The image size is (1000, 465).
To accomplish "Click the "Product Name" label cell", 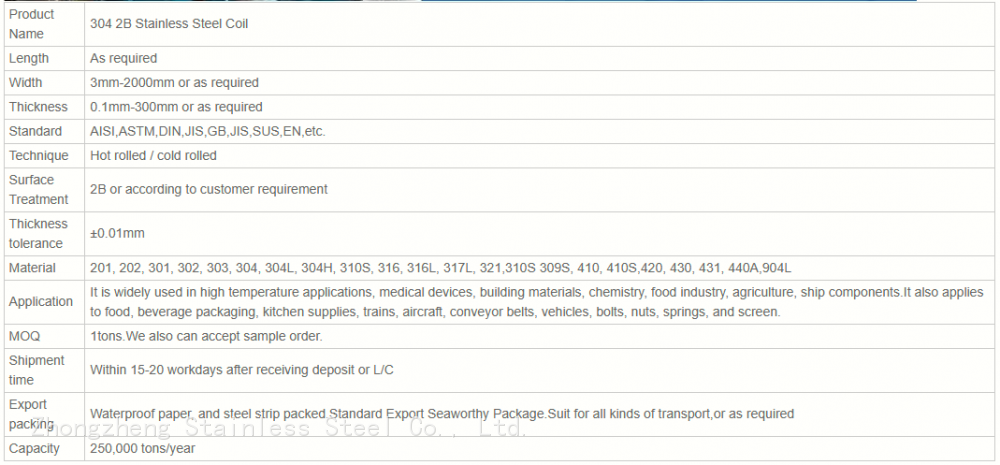I will coord(32,24).
